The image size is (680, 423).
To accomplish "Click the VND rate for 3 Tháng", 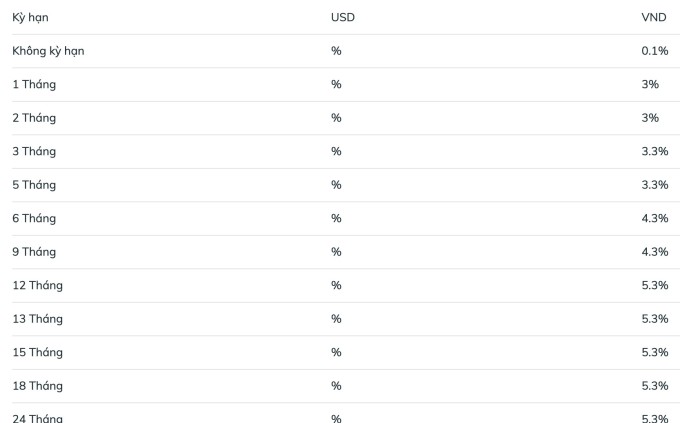I will click(655, 151).
